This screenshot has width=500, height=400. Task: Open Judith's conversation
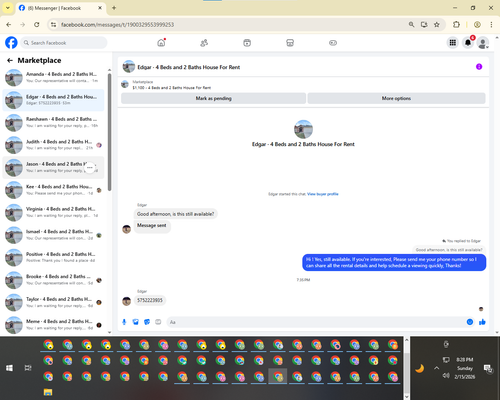(53, 145)
